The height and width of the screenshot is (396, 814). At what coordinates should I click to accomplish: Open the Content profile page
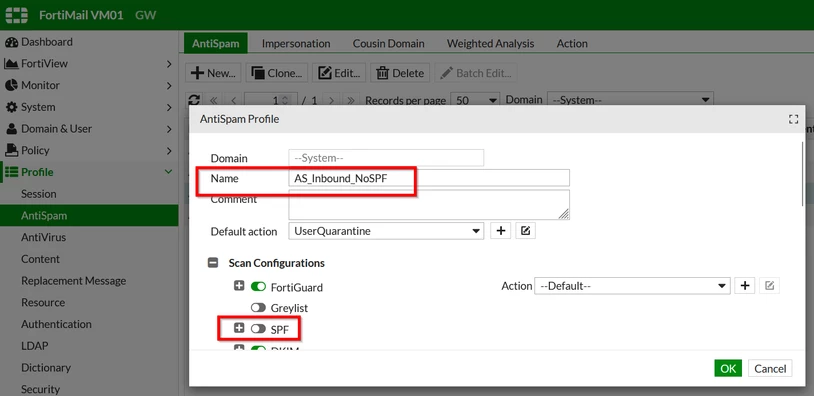point(40,259)
